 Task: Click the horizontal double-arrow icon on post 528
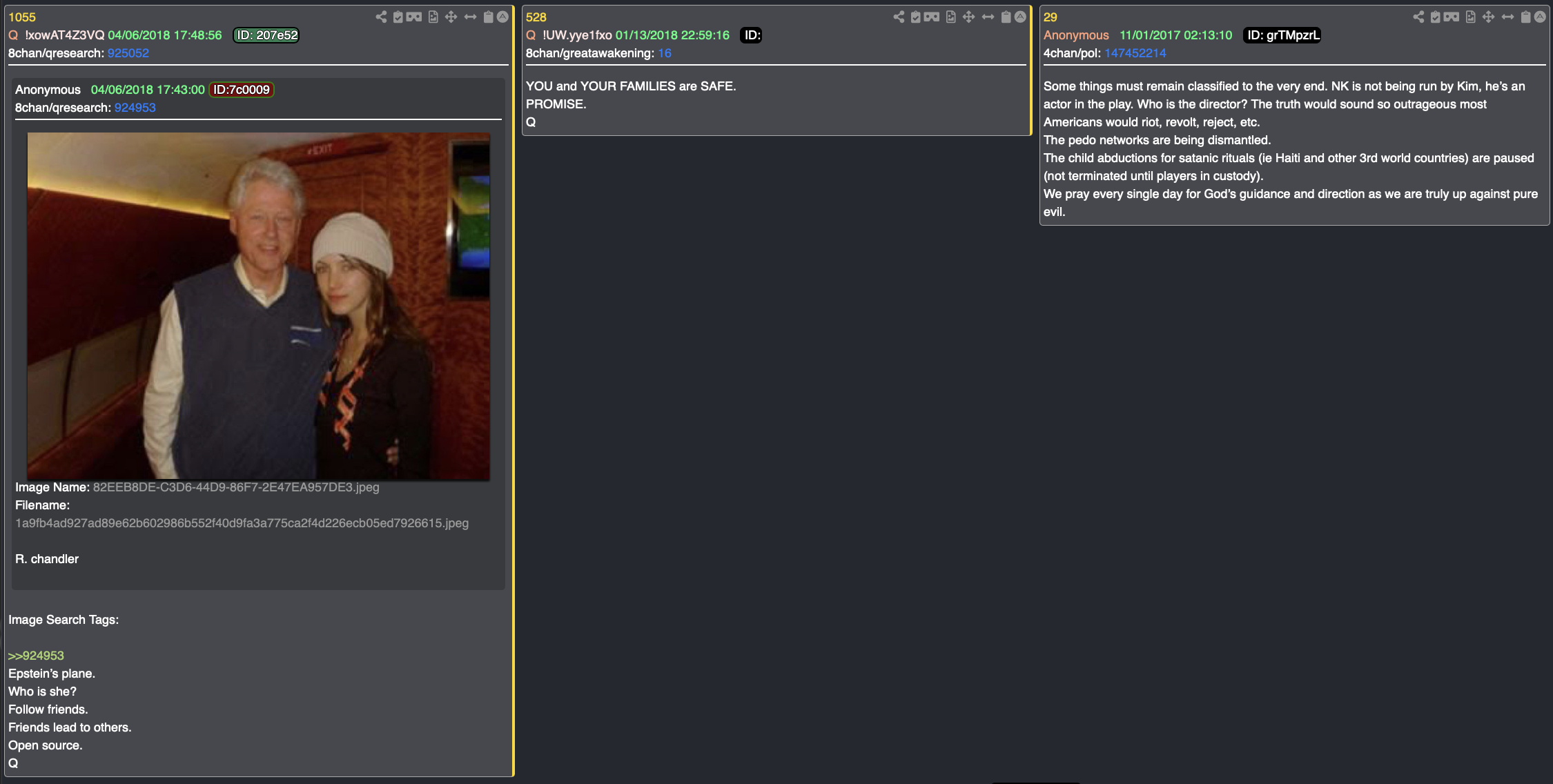coord(988,17)
